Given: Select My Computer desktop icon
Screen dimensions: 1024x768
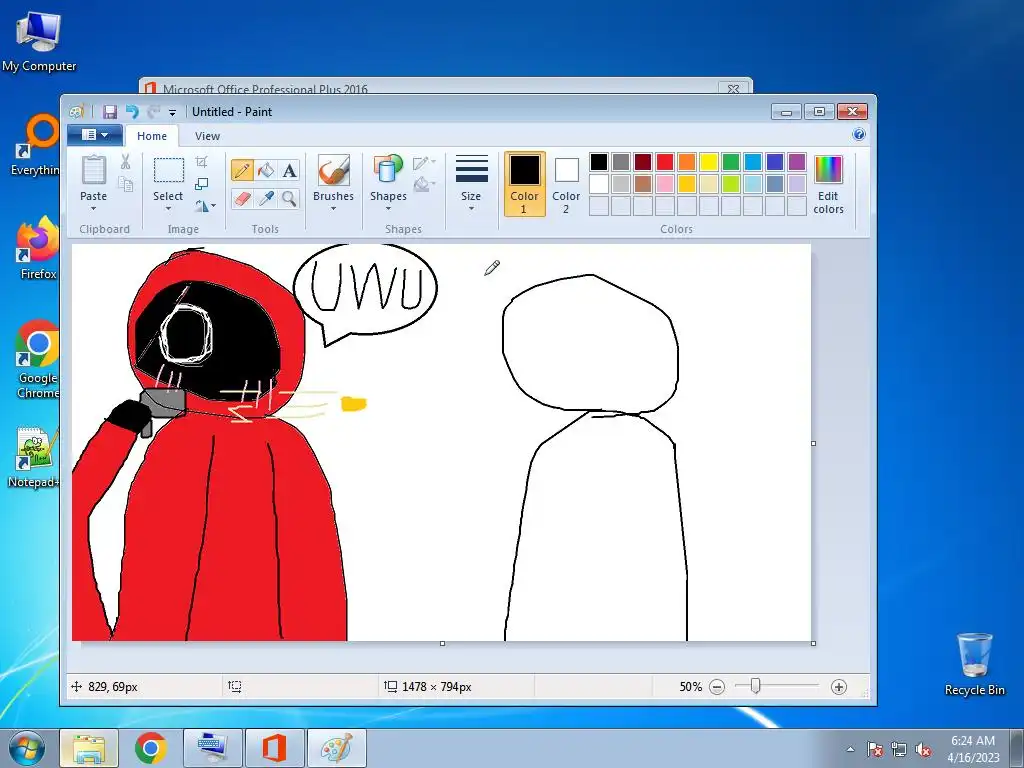Looking at the screenshot, I should [x=39, y=40].
